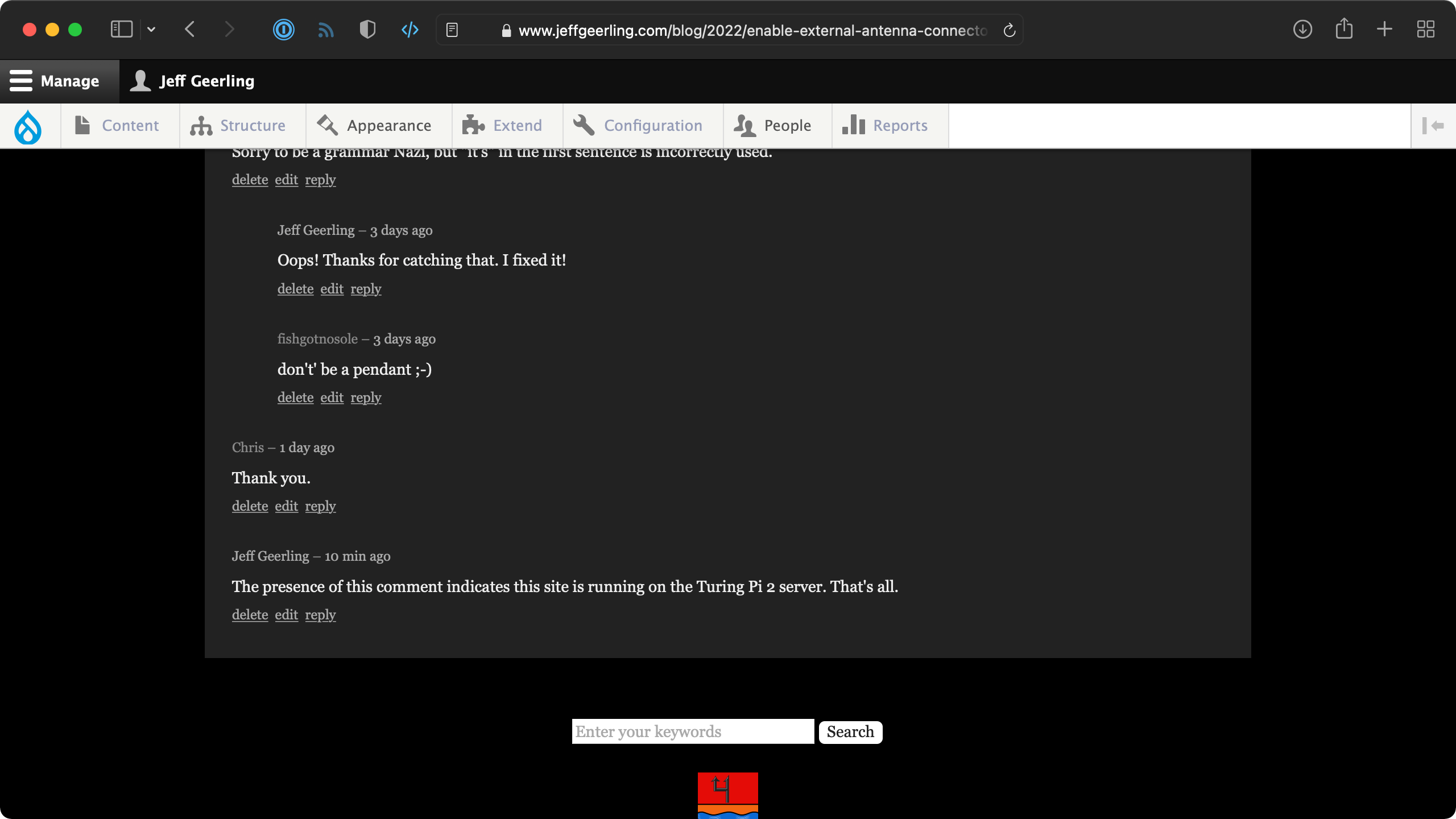1456x819 pixels.
Task: Open the 1Password extension
Action: click(x=283, y=30)
